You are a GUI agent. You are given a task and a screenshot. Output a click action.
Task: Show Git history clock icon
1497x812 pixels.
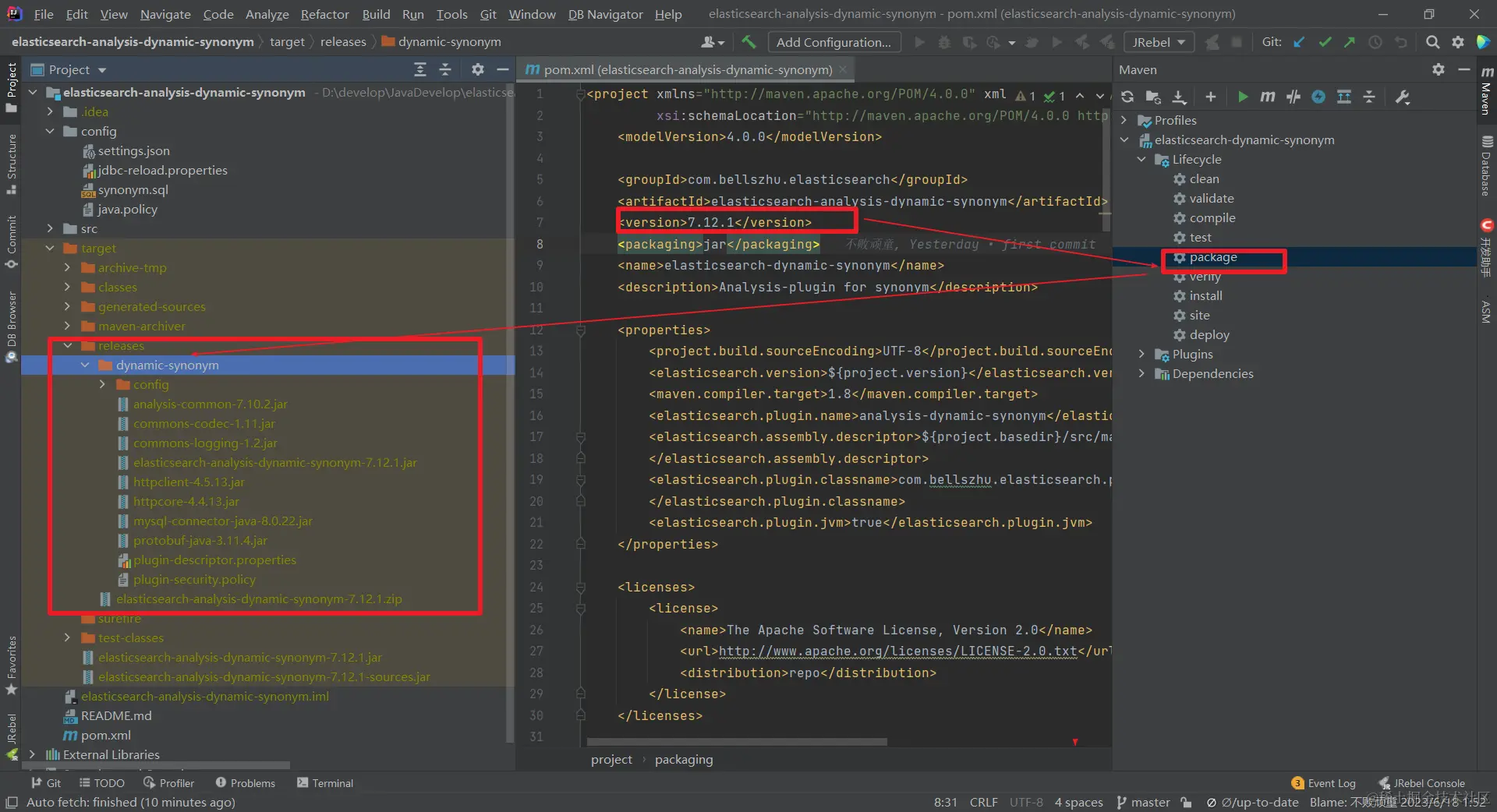click(x=1375, y=42)
